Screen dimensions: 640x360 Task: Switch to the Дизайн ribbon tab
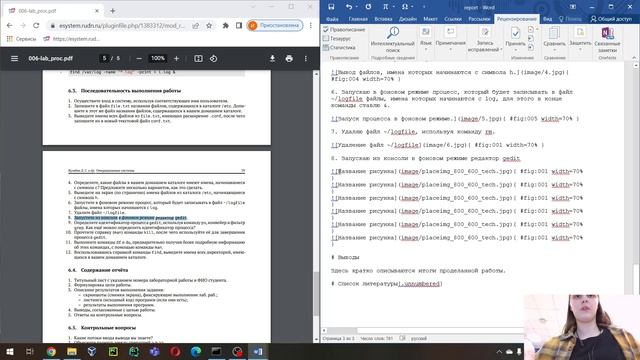(407, 19)
